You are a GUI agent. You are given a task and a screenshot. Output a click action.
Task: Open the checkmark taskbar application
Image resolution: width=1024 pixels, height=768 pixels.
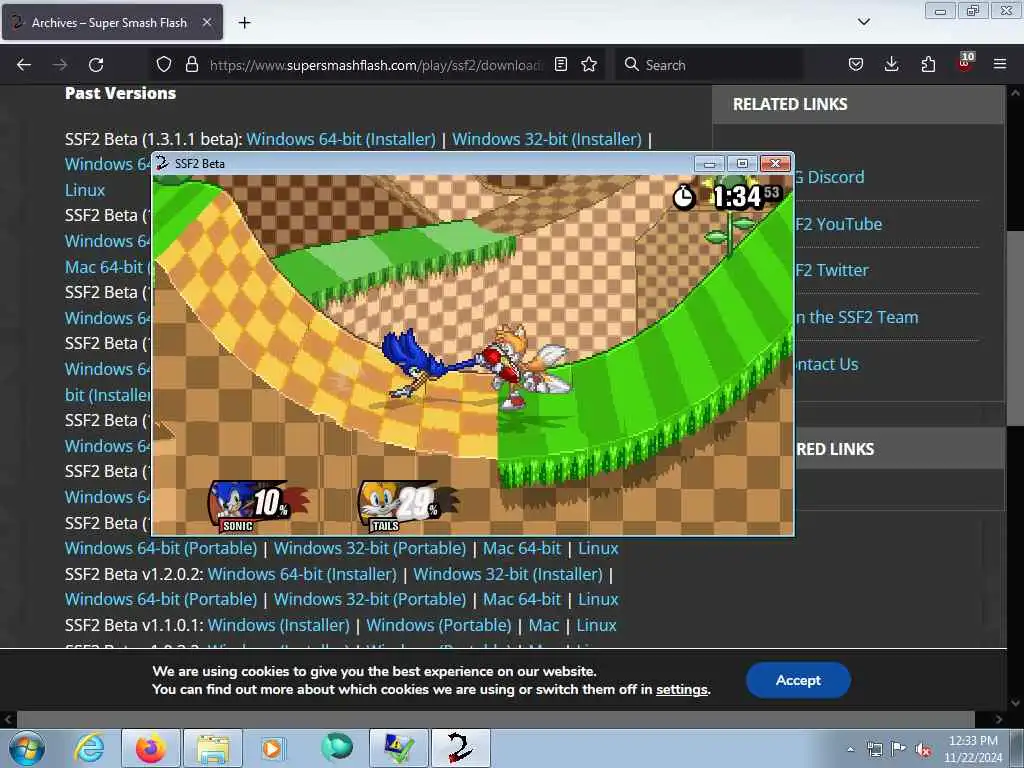[399, 748]
